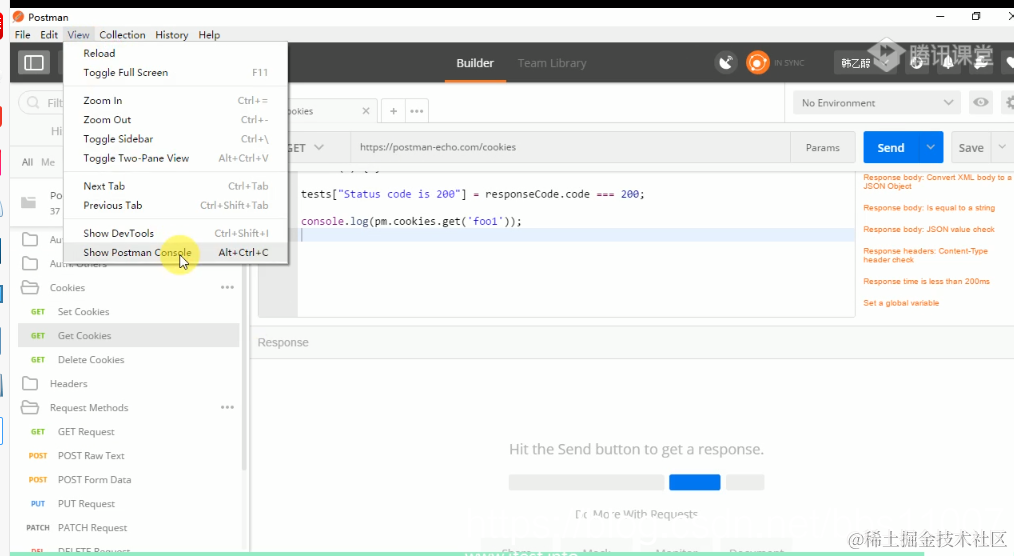This screenshot has width=1014, height=556.
Task: Click the test script editor empty line
Action: (x=576, y=235)
